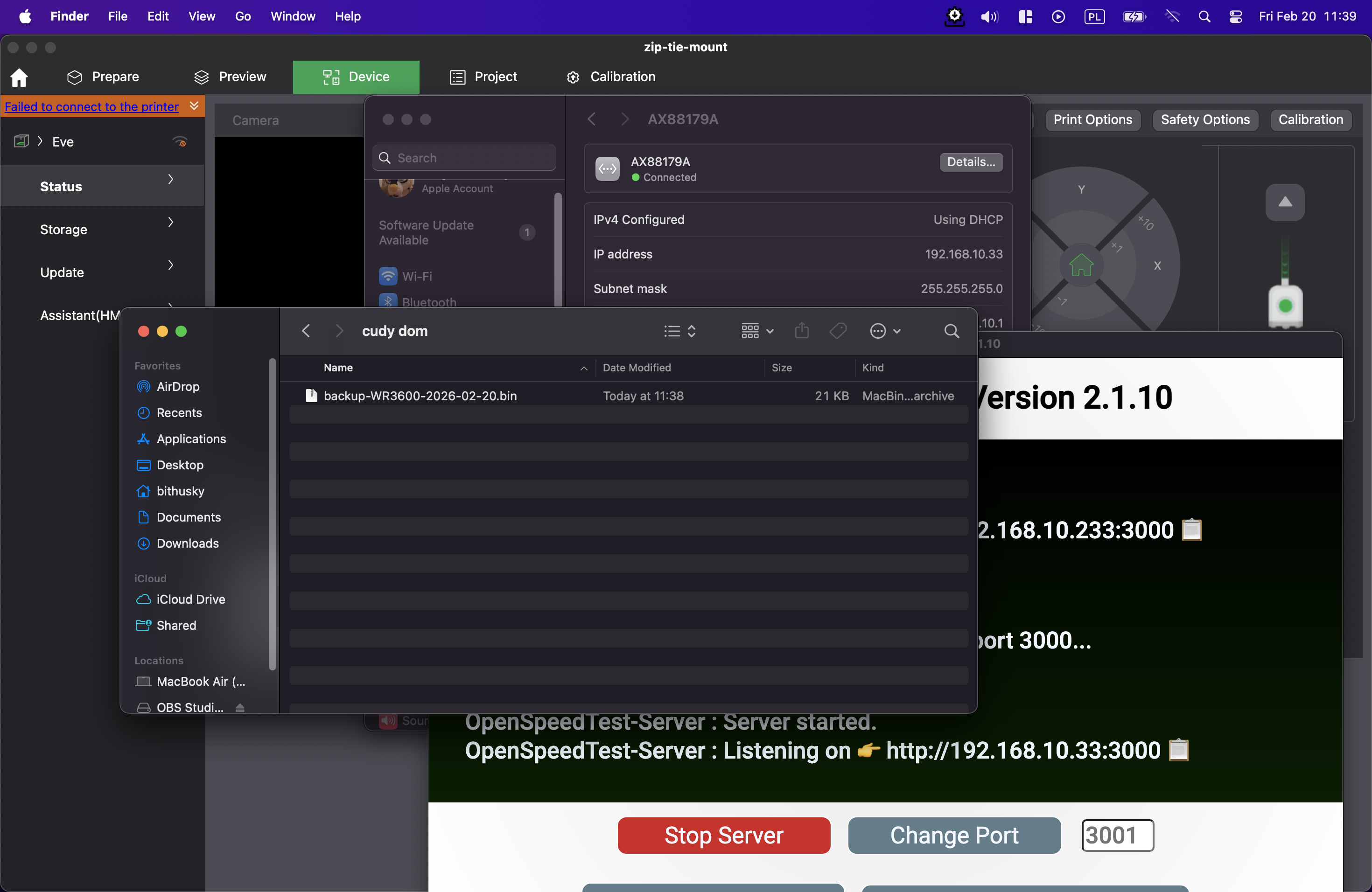Open the Go menu
Screen dimensions: 1372x892
click(243, 16)
